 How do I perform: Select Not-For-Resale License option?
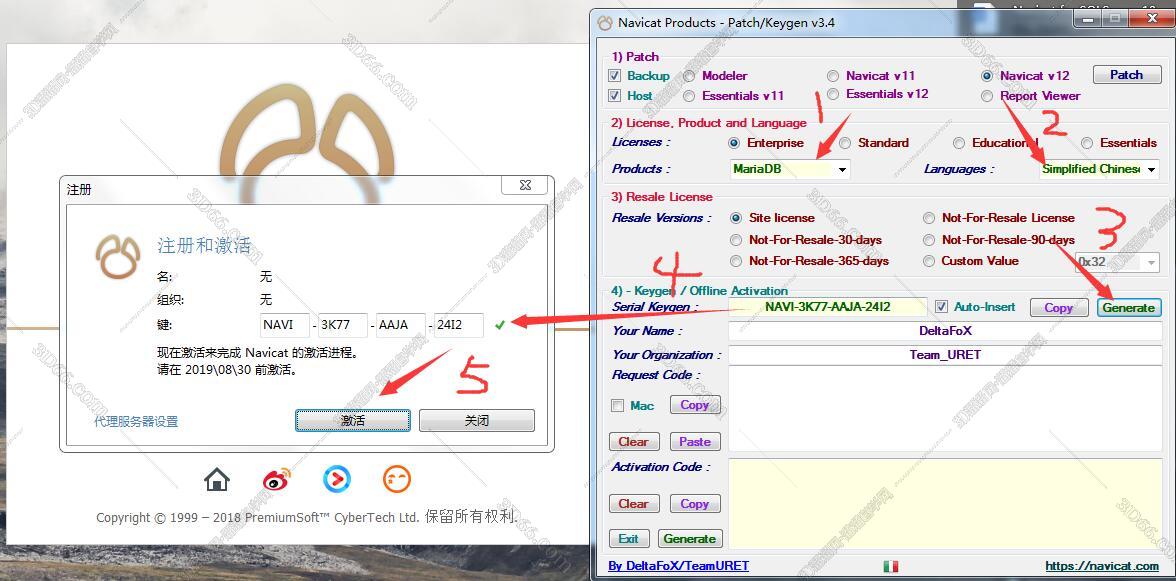coord(929,218)
